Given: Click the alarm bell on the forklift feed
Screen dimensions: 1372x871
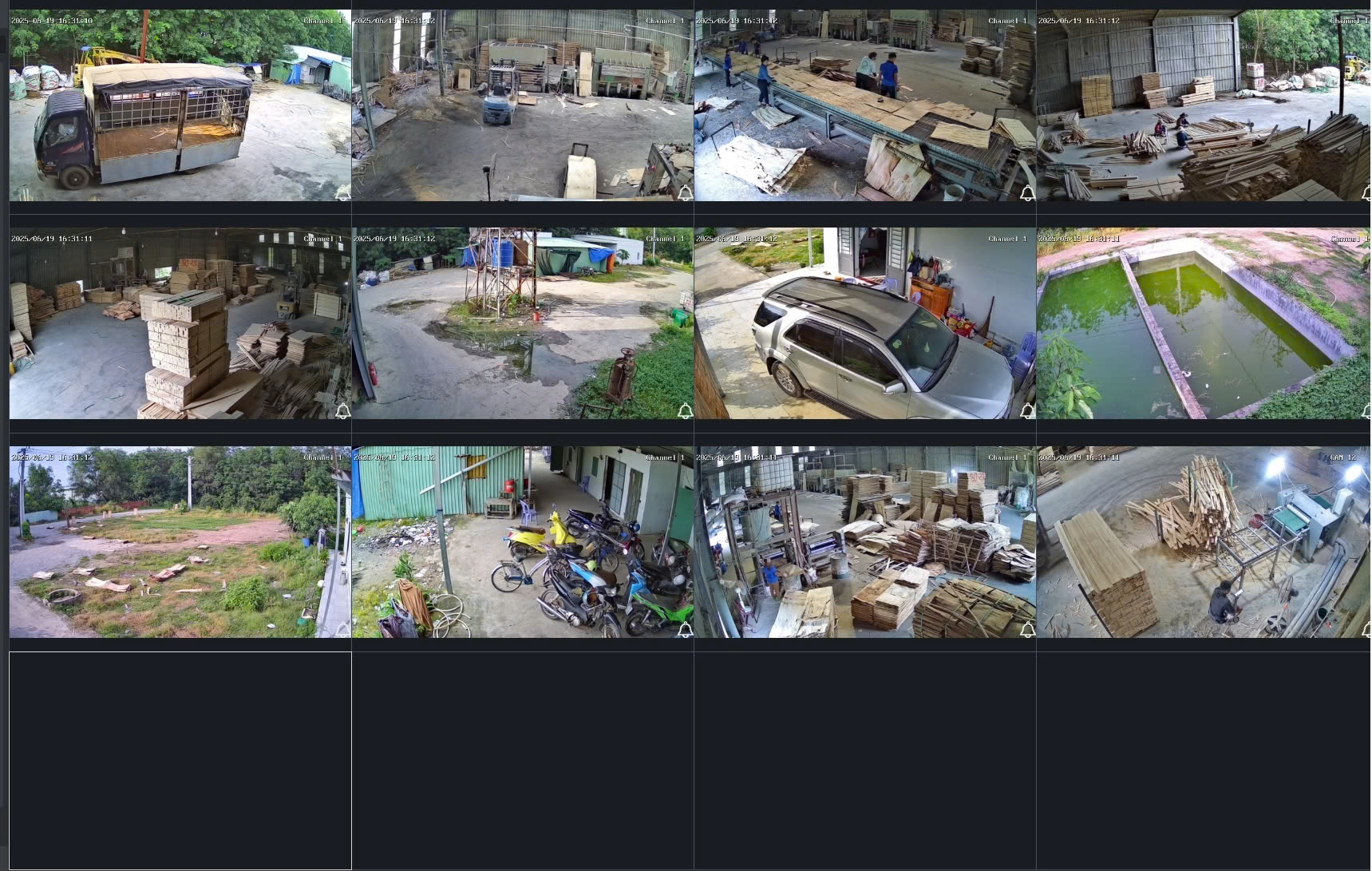Looking at the screenshot, I should pos(685,193).
